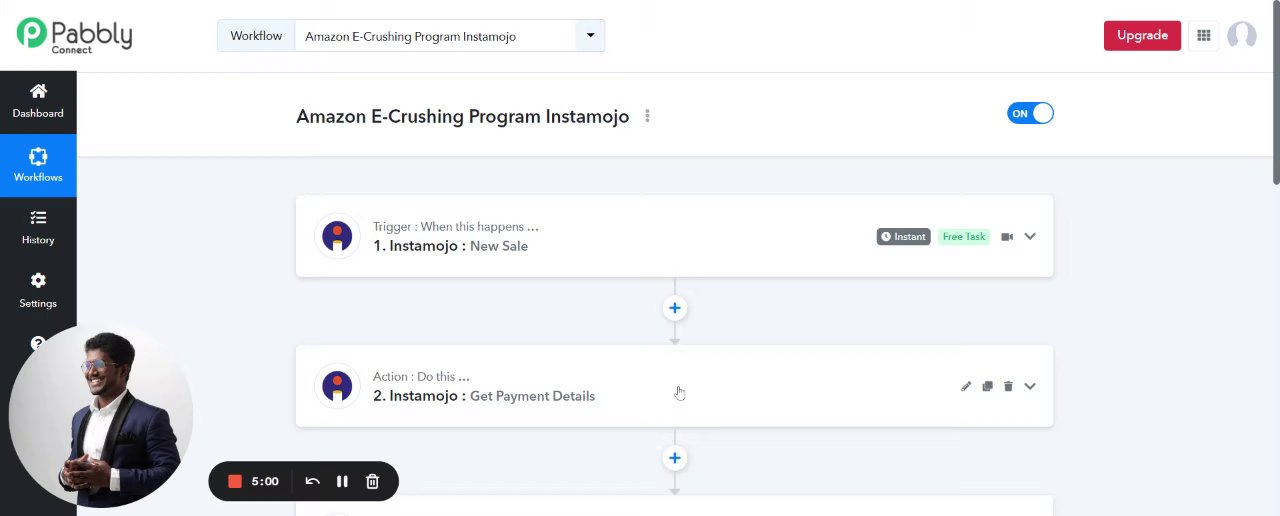The height and width of the screenshot is (516, 1280).
Task: Add a step after the Instamojo trigger
Action: point(675,308)
